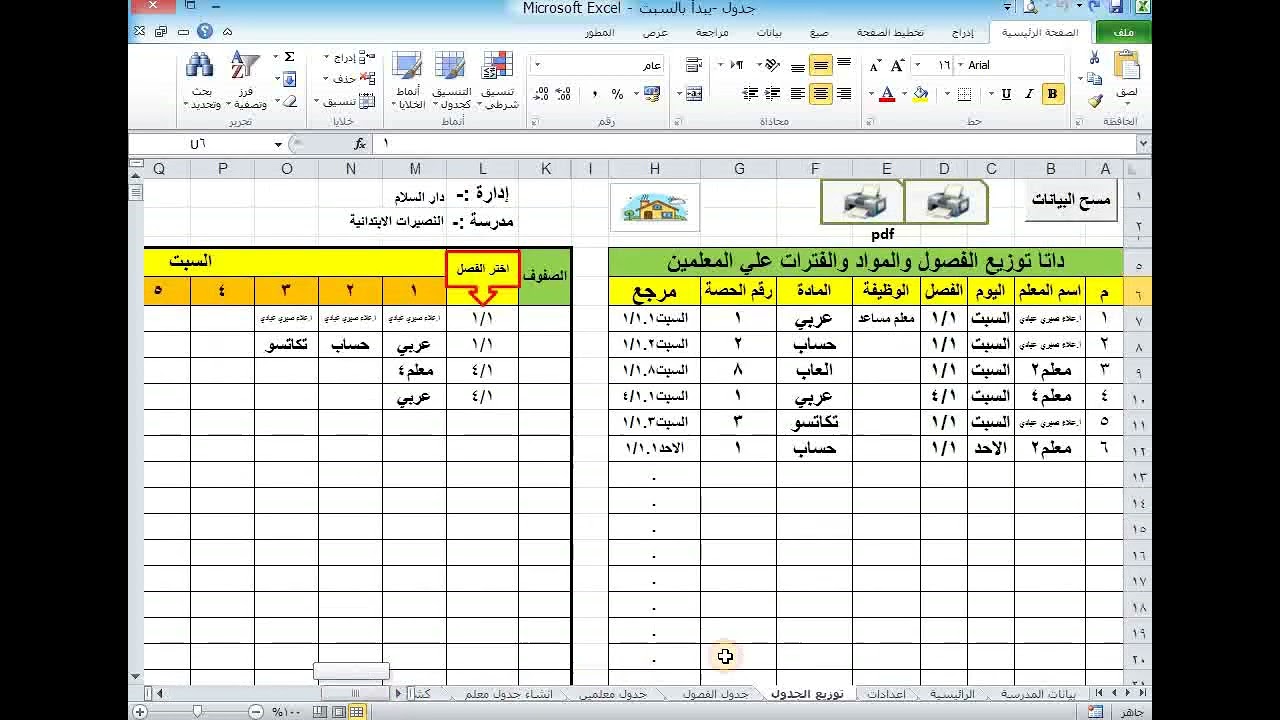Toggle Bold formatting button

point(1052,94)
